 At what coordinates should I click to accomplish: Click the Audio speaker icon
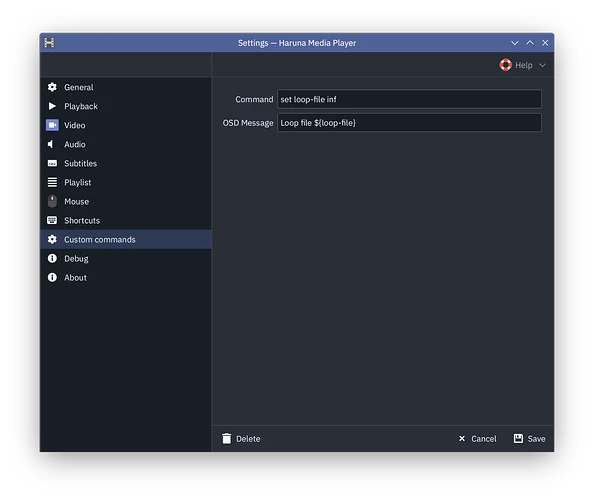51,144
